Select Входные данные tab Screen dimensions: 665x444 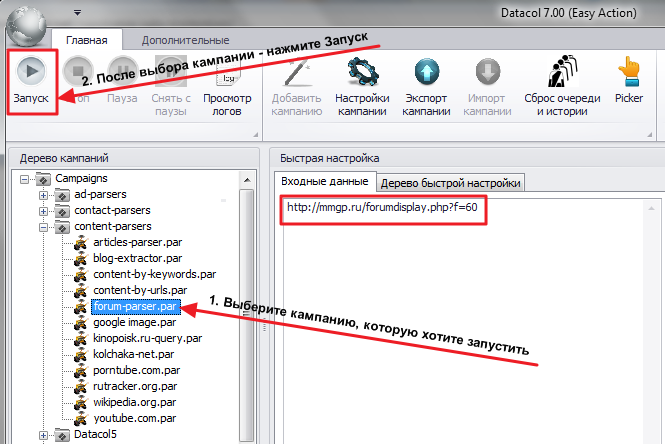(x=325, y=181)
